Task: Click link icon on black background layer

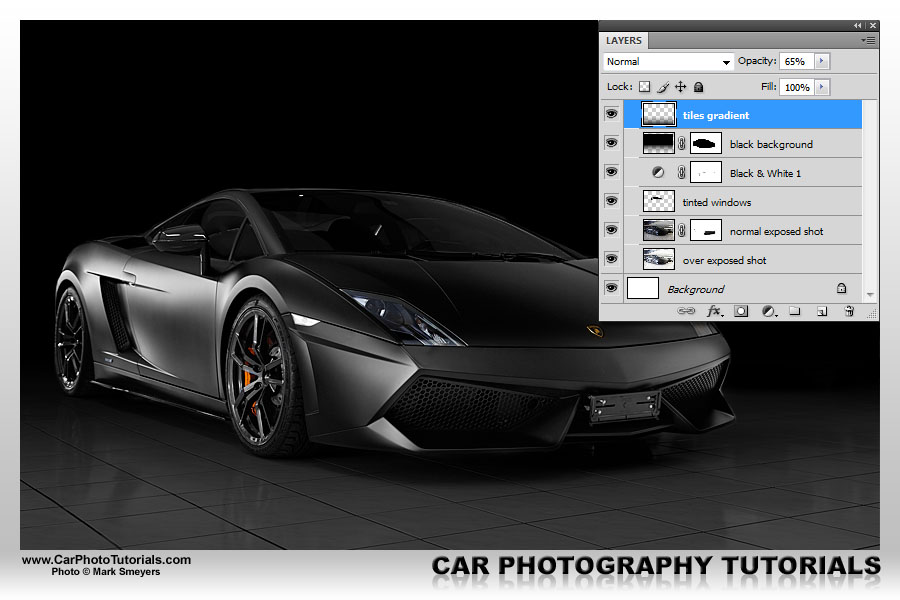Action: 681,143
